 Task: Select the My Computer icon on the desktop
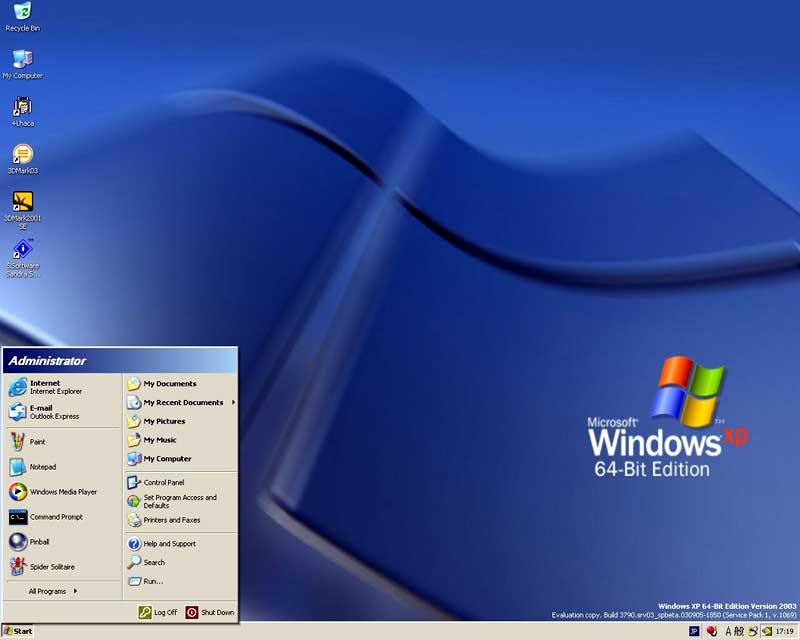click(22, 64)
